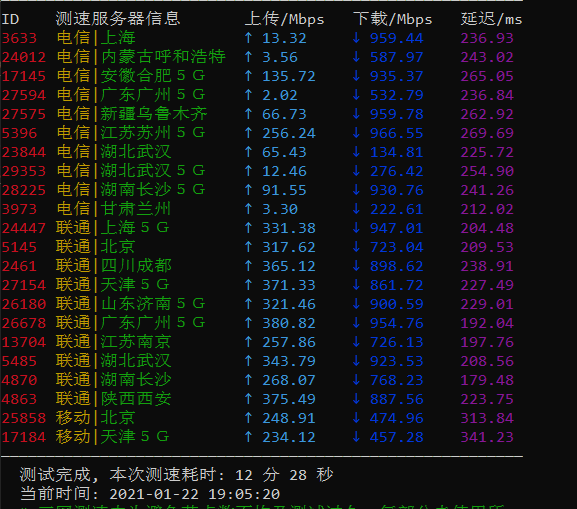This screenshot has height=509, width=577.
Task: Click the 陕西西安 server name
Action: point(136,399)
